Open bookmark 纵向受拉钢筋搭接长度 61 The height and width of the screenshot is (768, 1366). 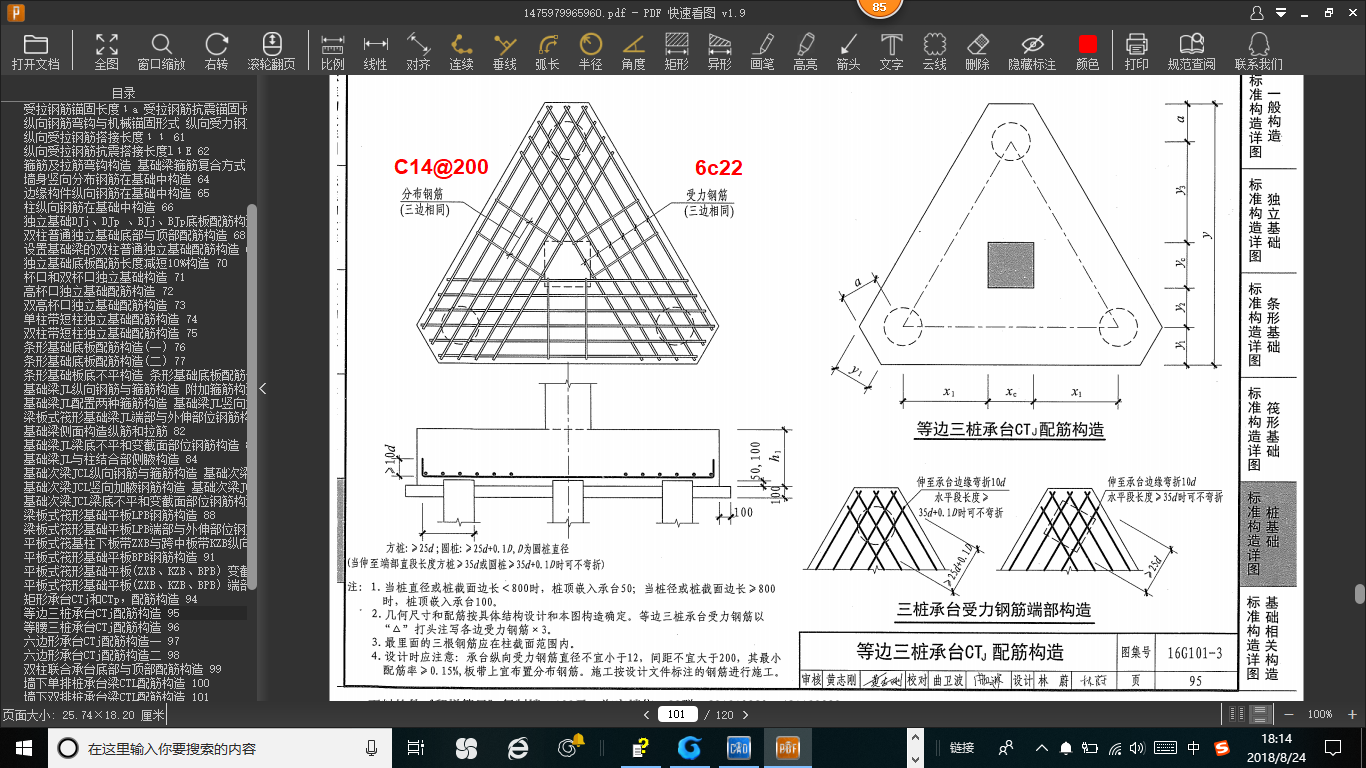coord(104,137)
